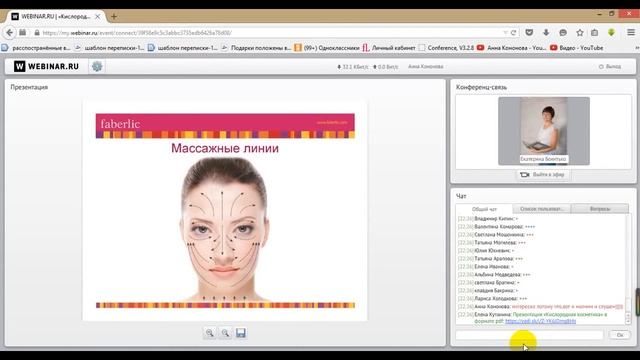The width and height of the screenshot is (640, 360).
Task: Open the Pocket save icon in toolbar
Action: pyautogui.click(x=529, y=33)
